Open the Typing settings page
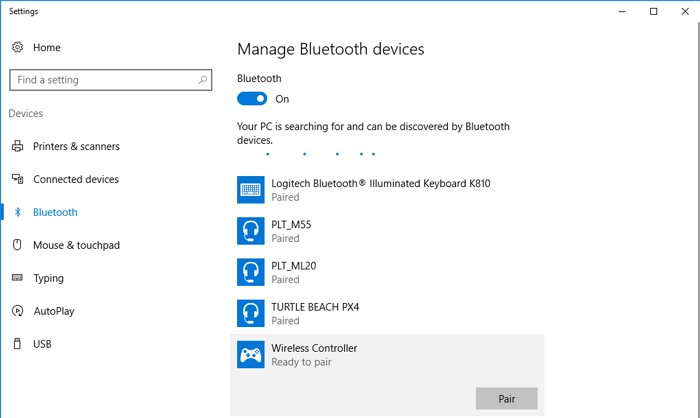Viewport: 700px width, 418px height. tap(48, 278)
